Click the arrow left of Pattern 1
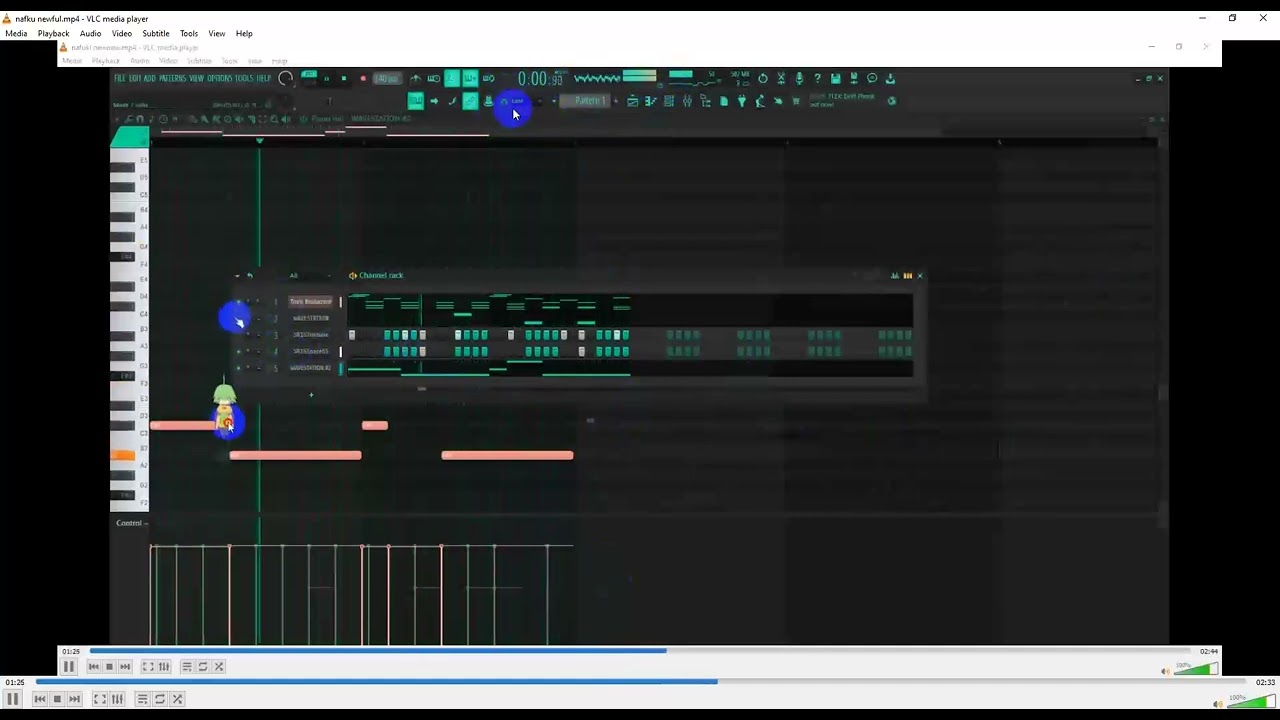 tap(553, 101)
